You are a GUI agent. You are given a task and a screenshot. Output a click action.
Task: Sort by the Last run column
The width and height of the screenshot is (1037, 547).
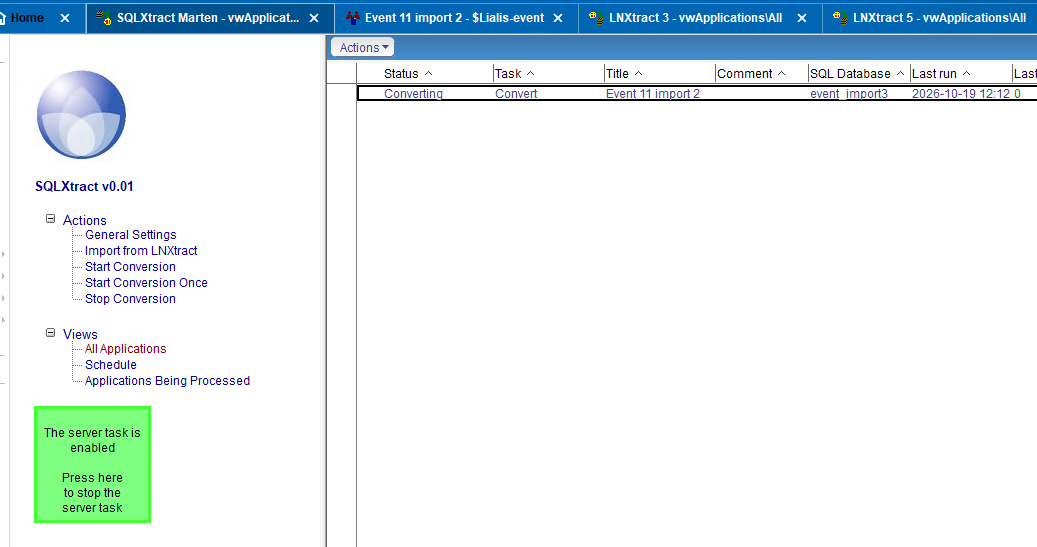point(940,73)
